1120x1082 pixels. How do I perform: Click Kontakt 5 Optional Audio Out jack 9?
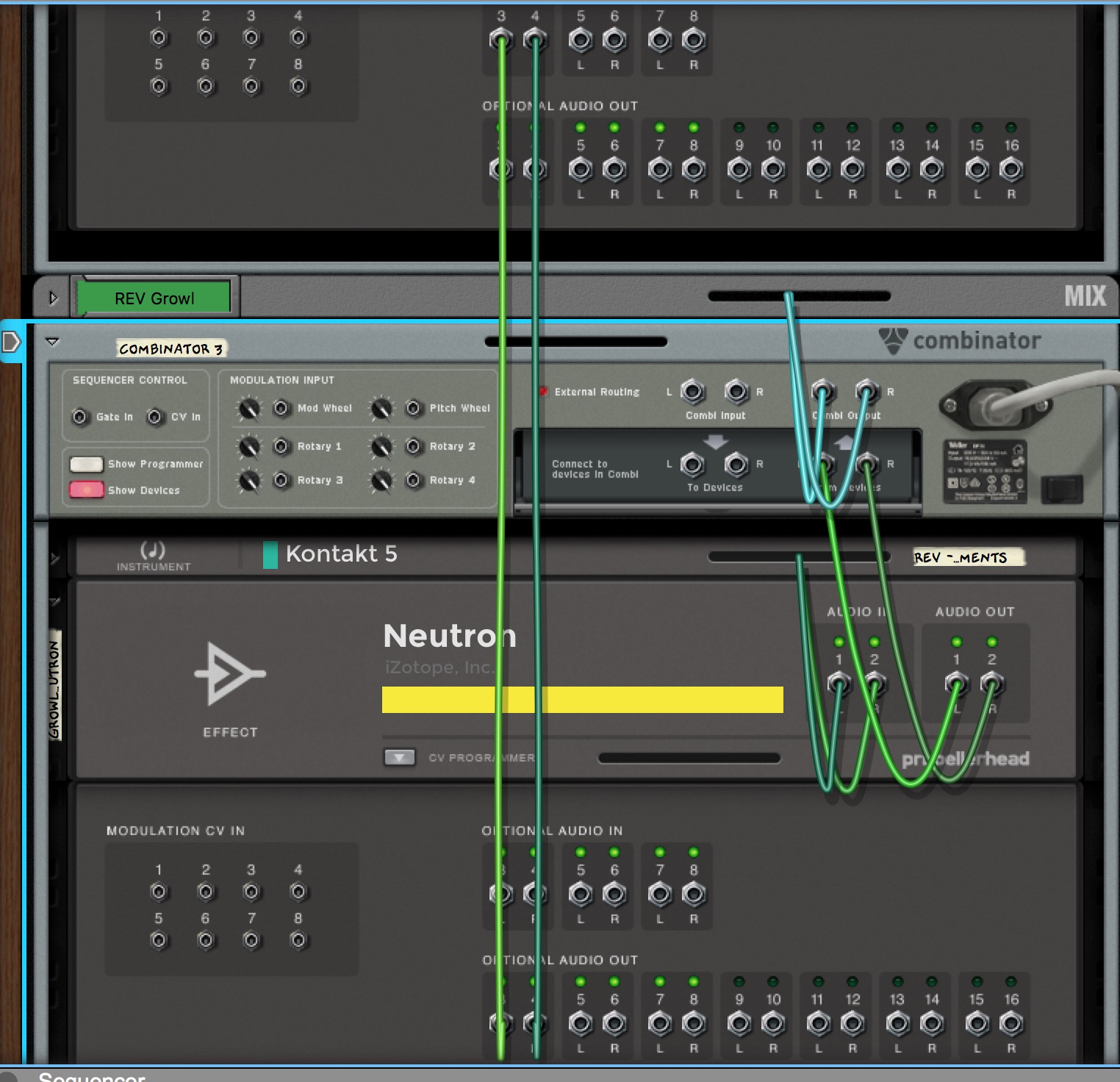click(739, 1023)
